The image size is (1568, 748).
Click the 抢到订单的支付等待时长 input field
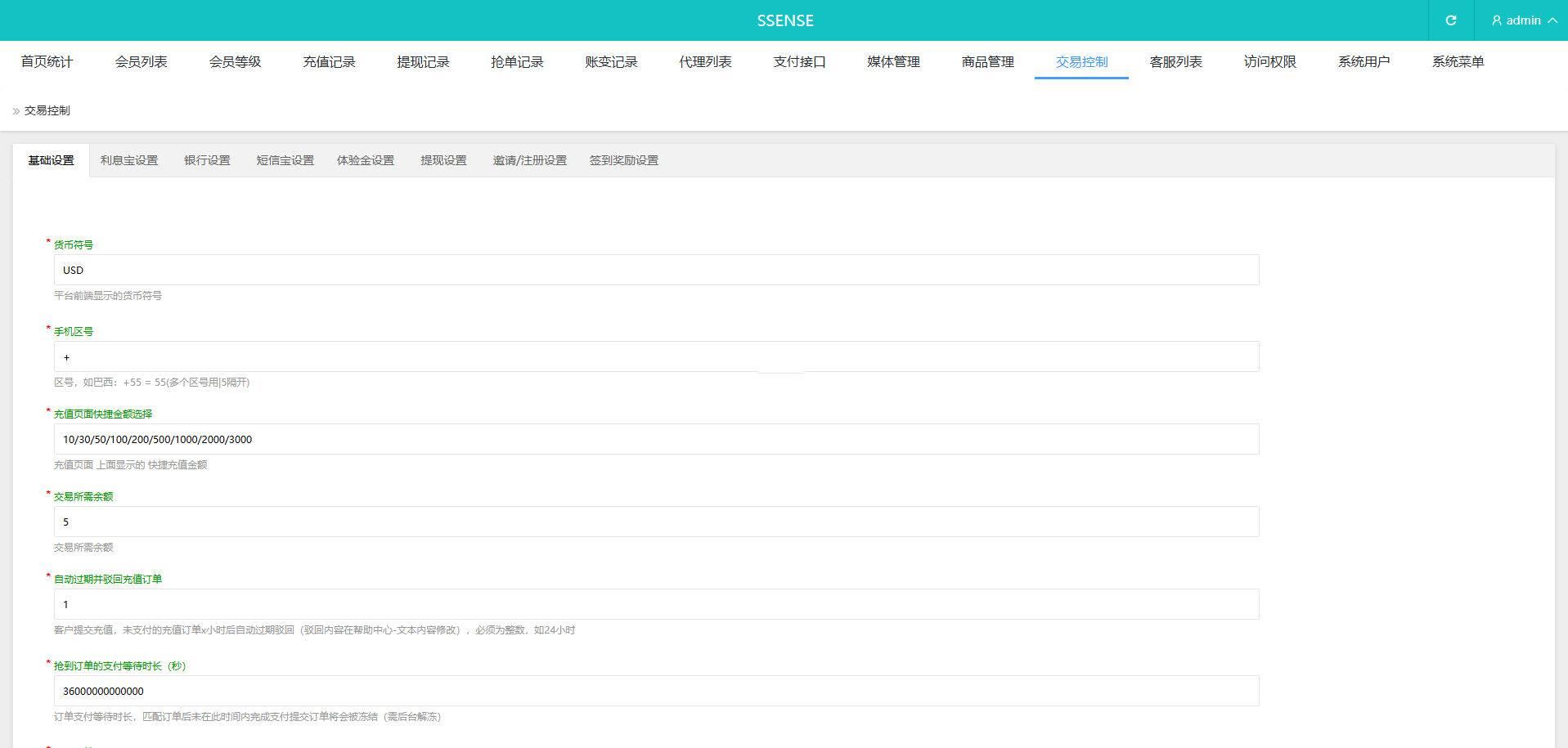click(x=656, y=691)
